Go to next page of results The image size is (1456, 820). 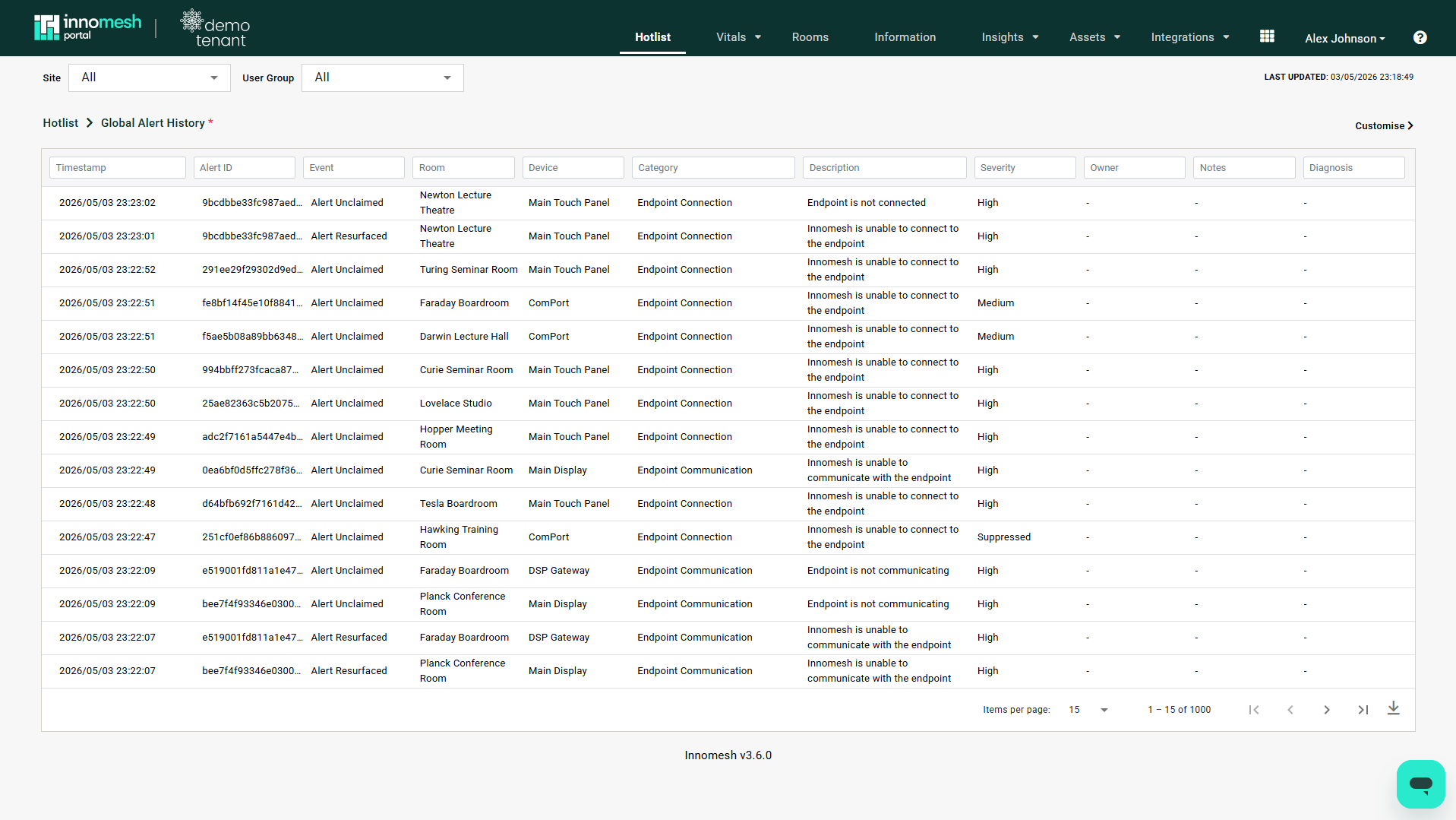1327,710
